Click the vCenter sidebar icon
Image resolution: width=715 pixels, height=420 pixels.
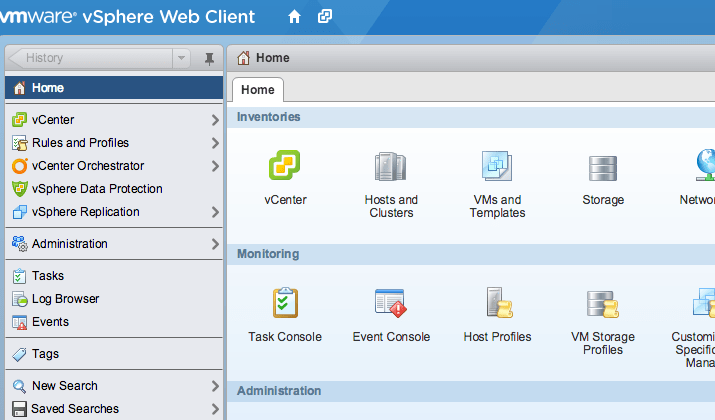[x=20, y=119]
